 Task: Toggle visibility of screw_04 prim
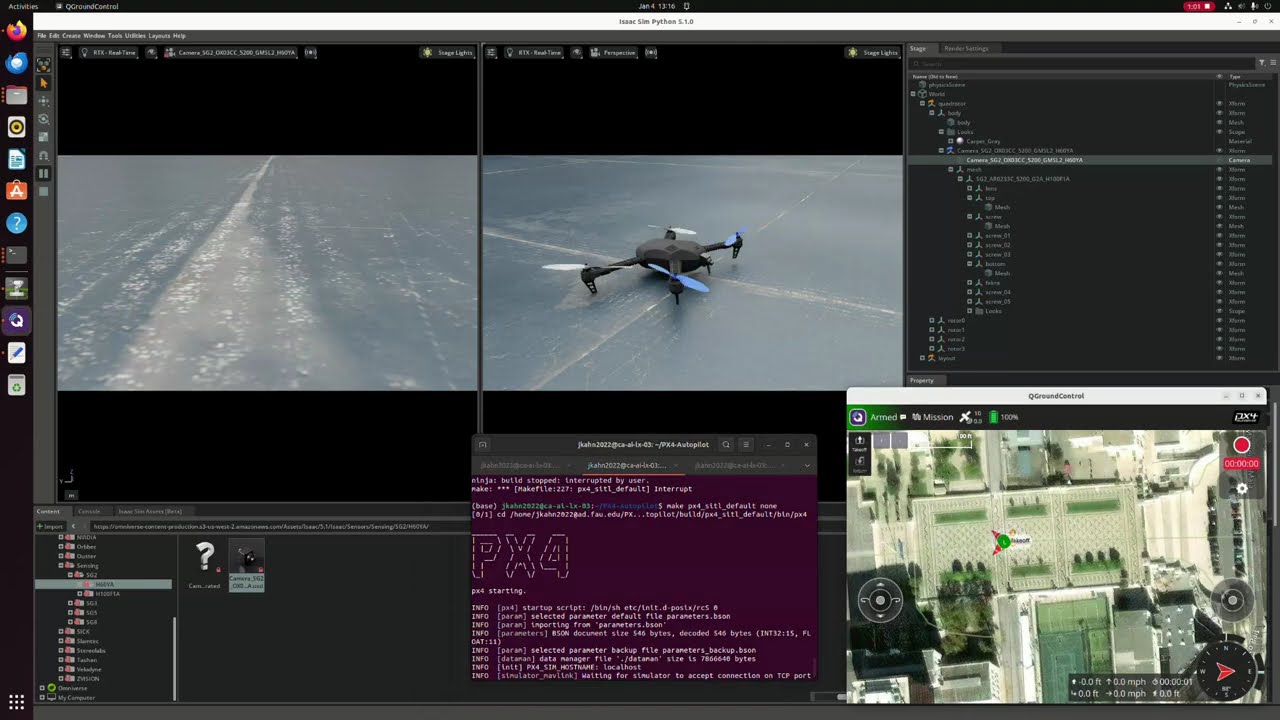pyautogui.click(x=1219, y=292)
